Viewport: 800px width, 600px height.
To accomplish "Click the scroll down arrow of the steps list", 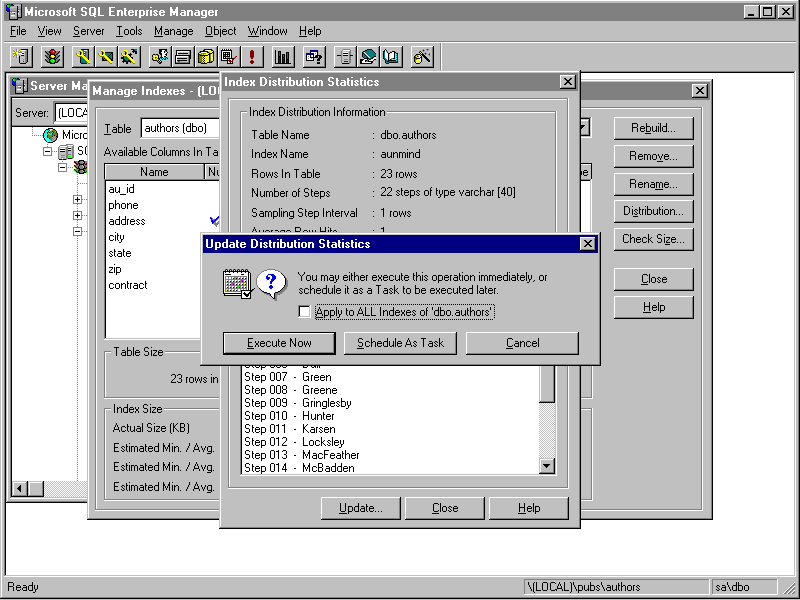I will (x=547, y=465).
